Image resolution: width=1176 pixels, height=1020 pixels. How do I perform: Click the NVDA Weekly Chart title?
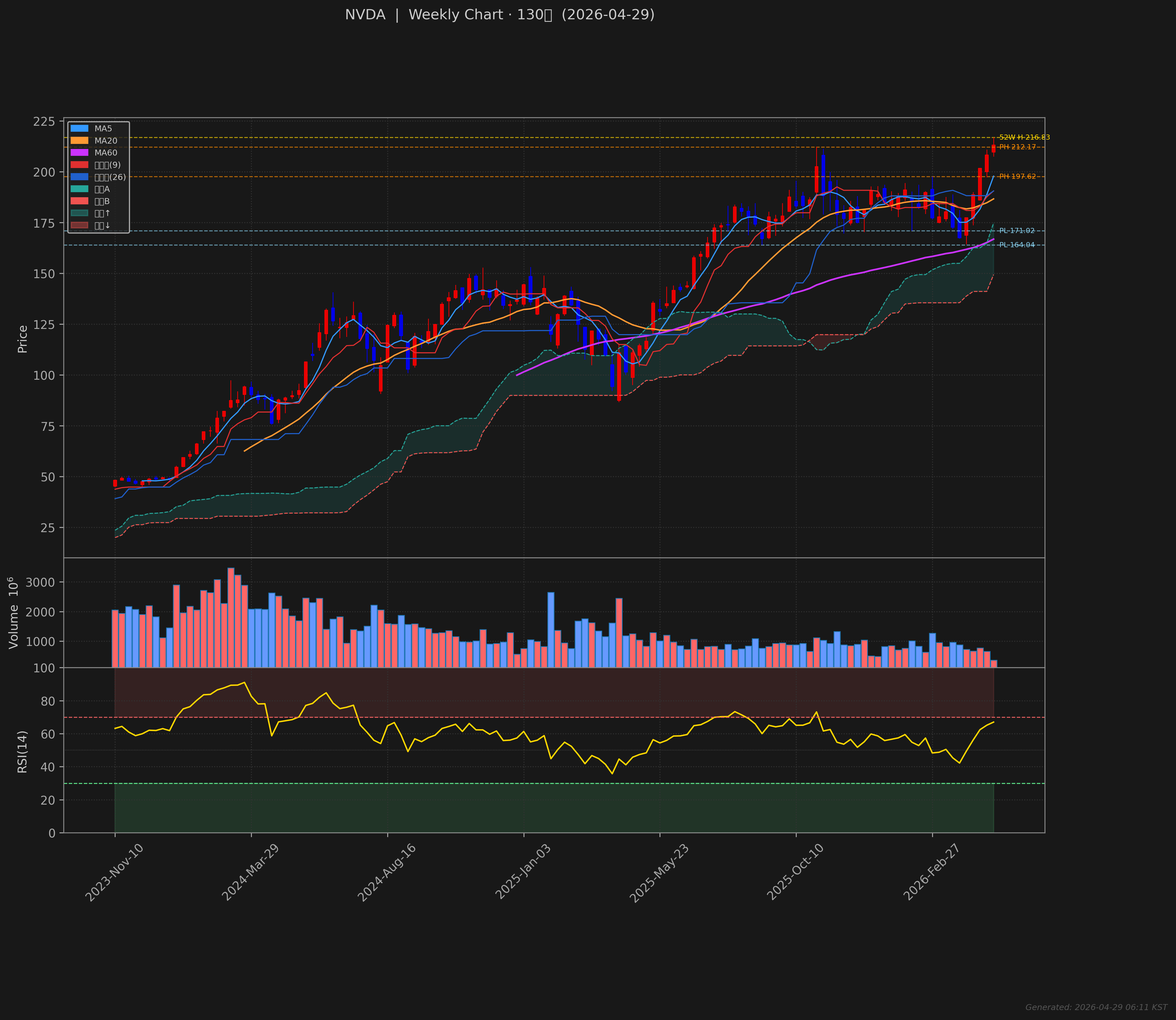point(499,15)
